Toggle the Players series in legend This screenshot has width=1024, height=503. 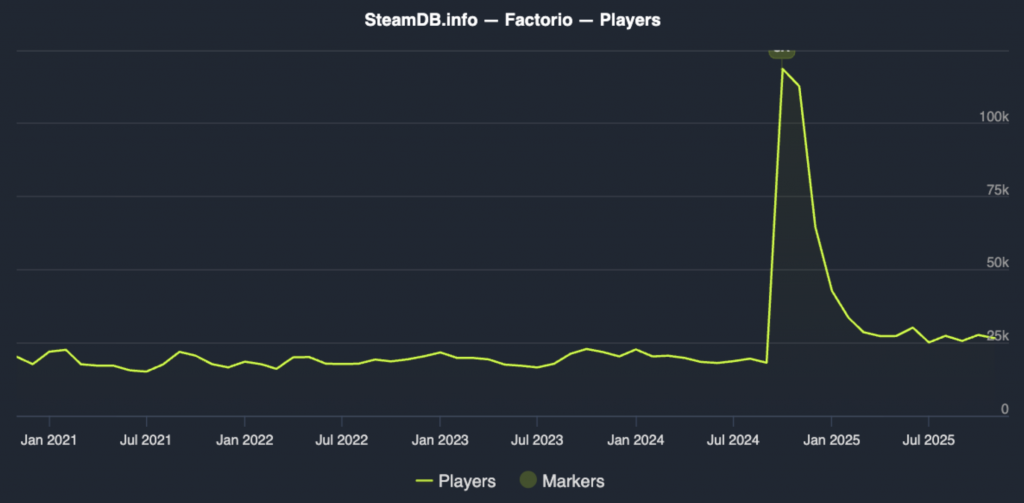[x=466, y=481]
